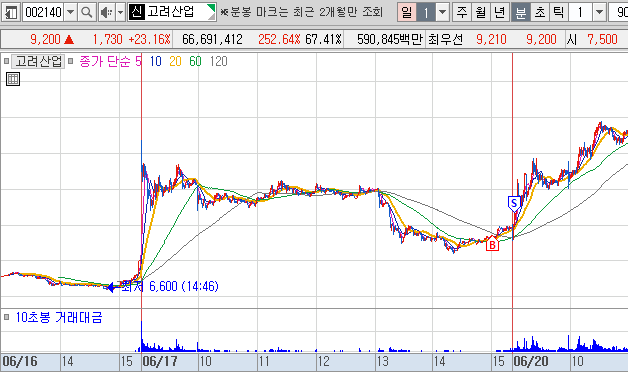Click the square marker before 10초봉 거래대금

pyautogui.click(x=6, y=317)
